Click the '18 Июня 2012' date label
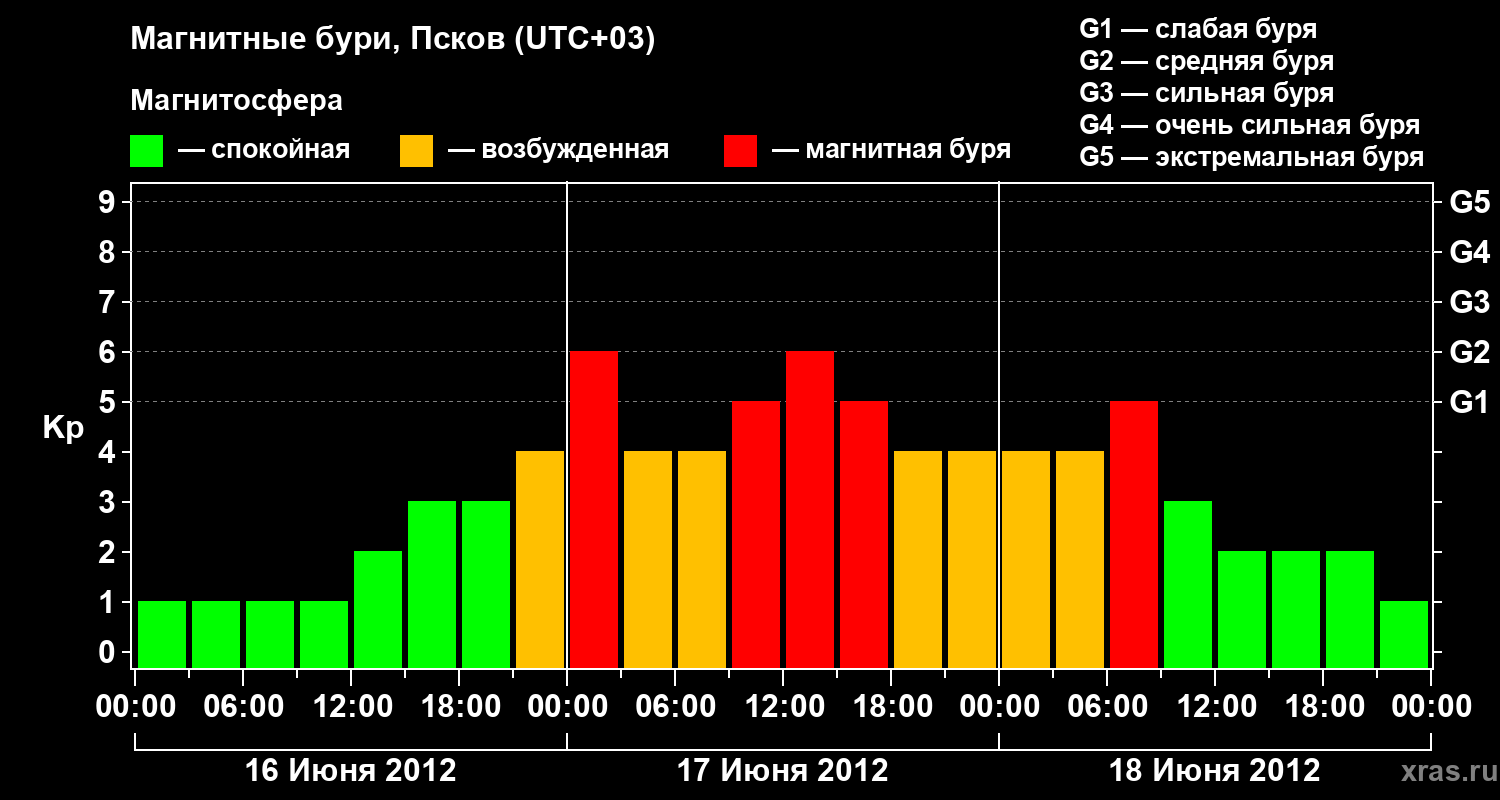Viewport: 1500px width, 800px height. pos(1215,770)
